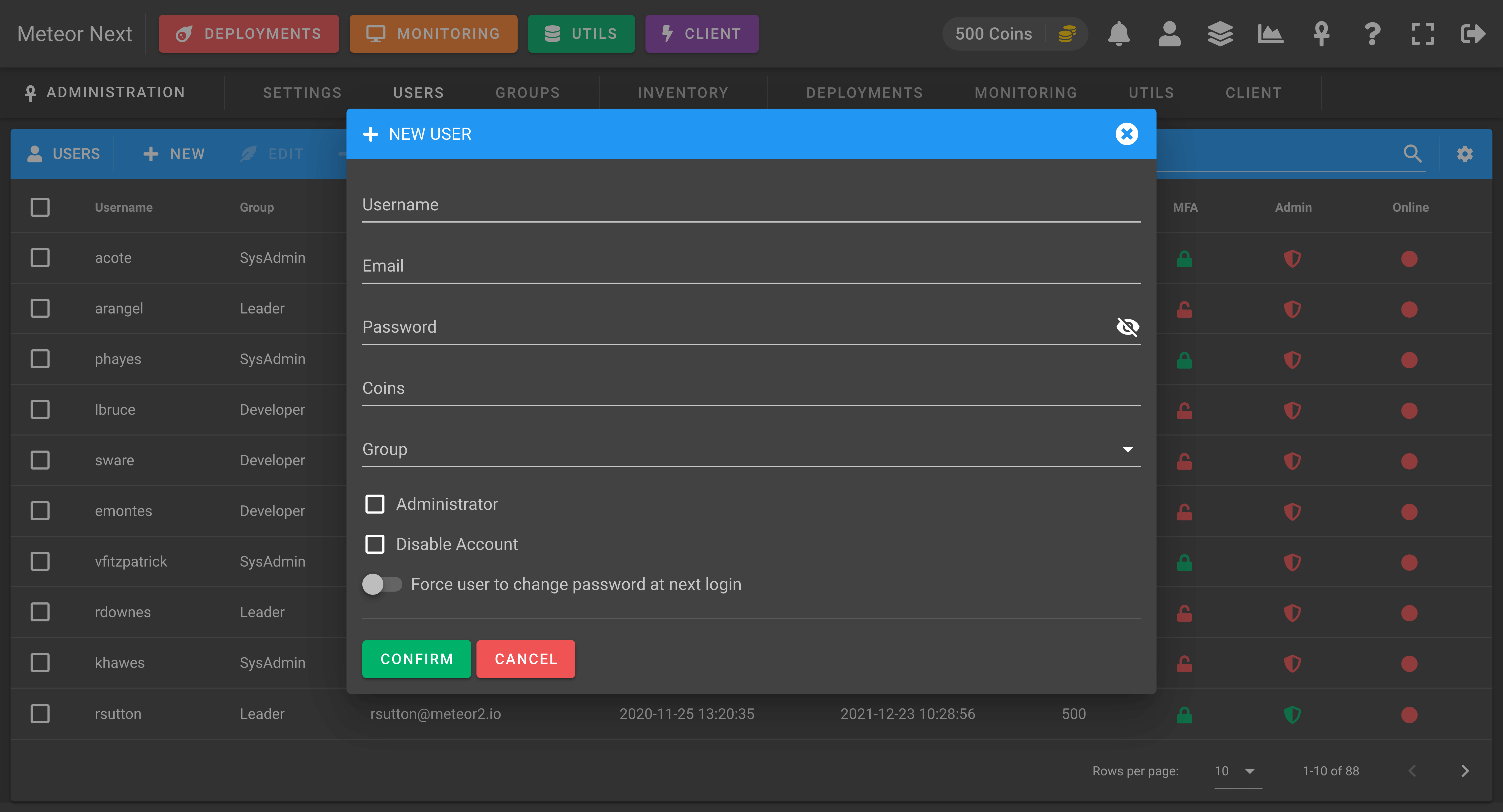
Task: Click acote's red admin shield icon
Action: click(1292, 258)
